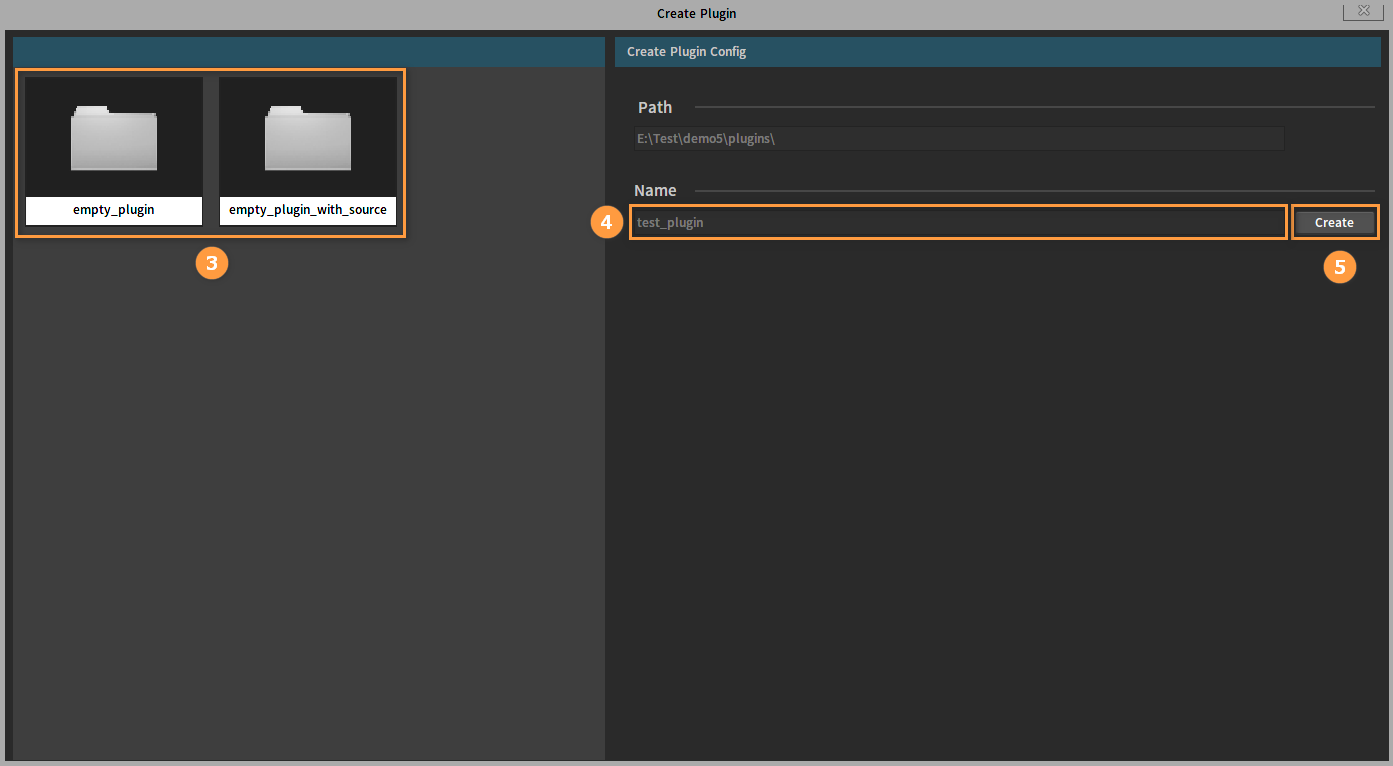Click the orange step 5 badge
Image resolution: width=1393 pixels, height=766 pixels.
tap(1340, 267)
